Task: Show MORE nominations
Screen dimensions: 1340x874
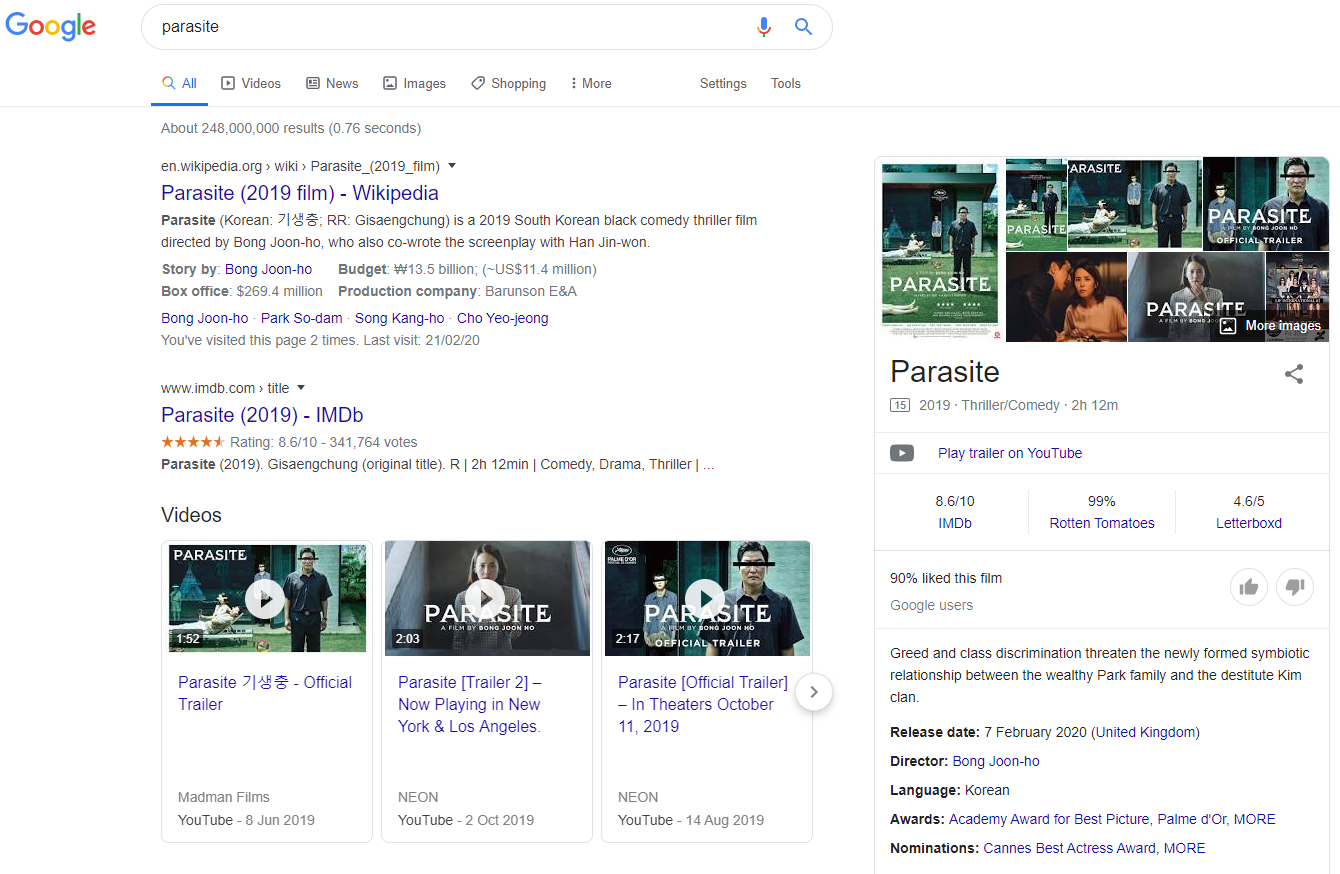Action: [x=1185, y=848]
